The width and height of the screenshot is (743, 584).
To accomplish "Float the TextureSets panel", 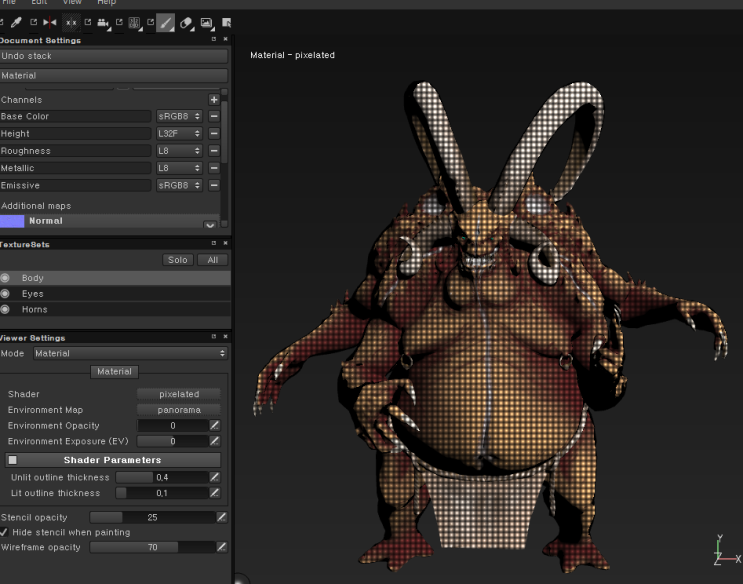I will tap(214, 243).
